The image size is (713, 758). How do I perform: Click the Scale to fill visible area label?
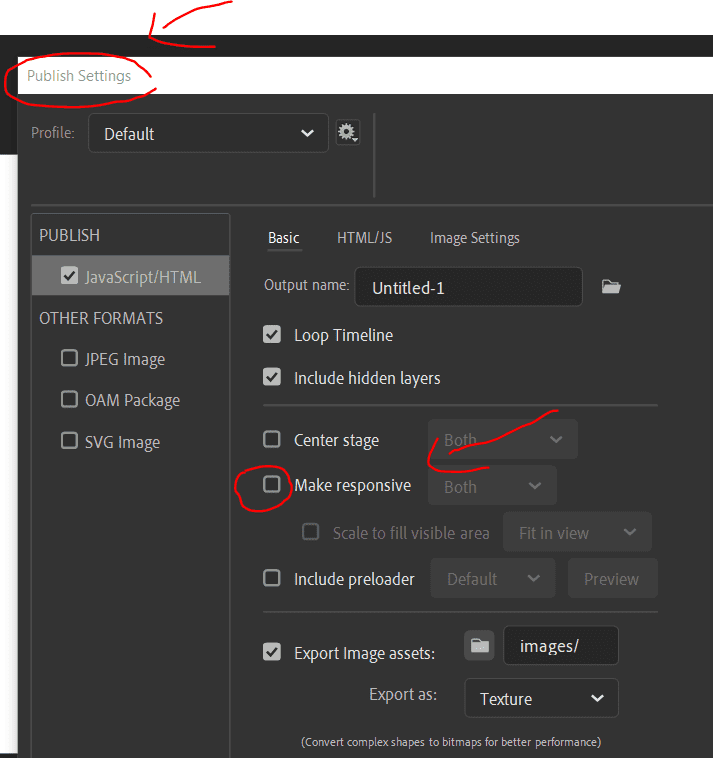point(411,533)
